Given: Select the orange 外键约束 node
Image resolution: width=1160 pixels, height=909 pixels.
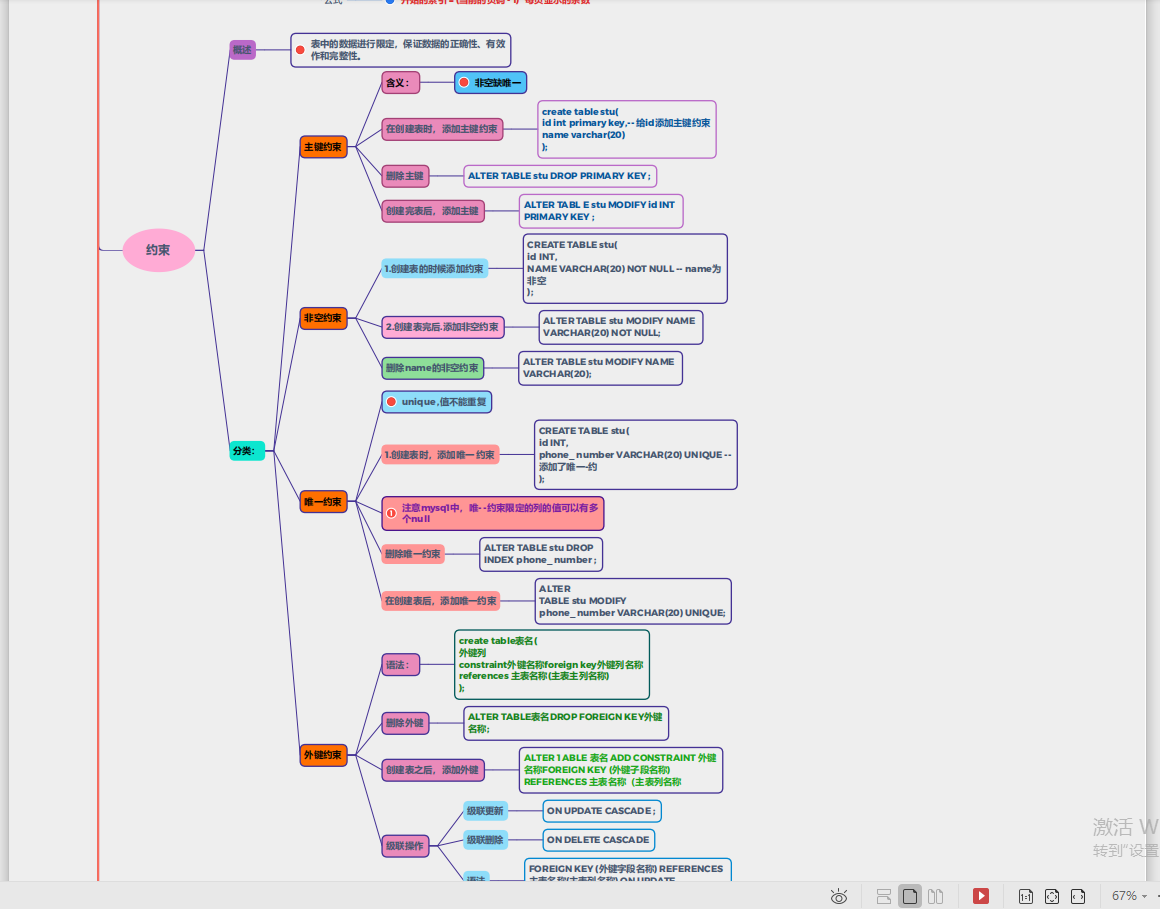Looking at the screenshot, I should point(323,755).
